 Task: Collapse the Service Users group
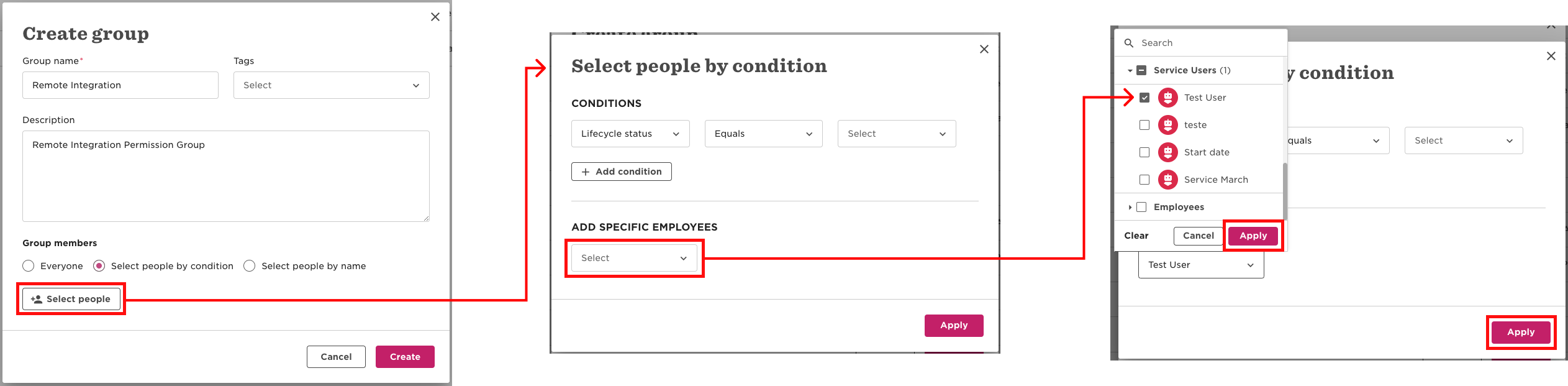tap(1130, 70)
